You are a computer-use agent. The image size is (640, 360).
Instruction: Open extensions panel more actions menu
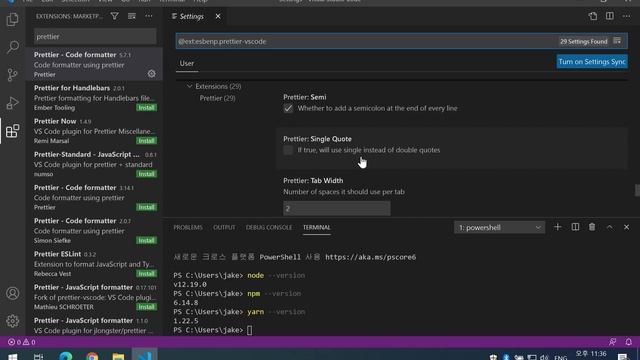tap(149, 16)
